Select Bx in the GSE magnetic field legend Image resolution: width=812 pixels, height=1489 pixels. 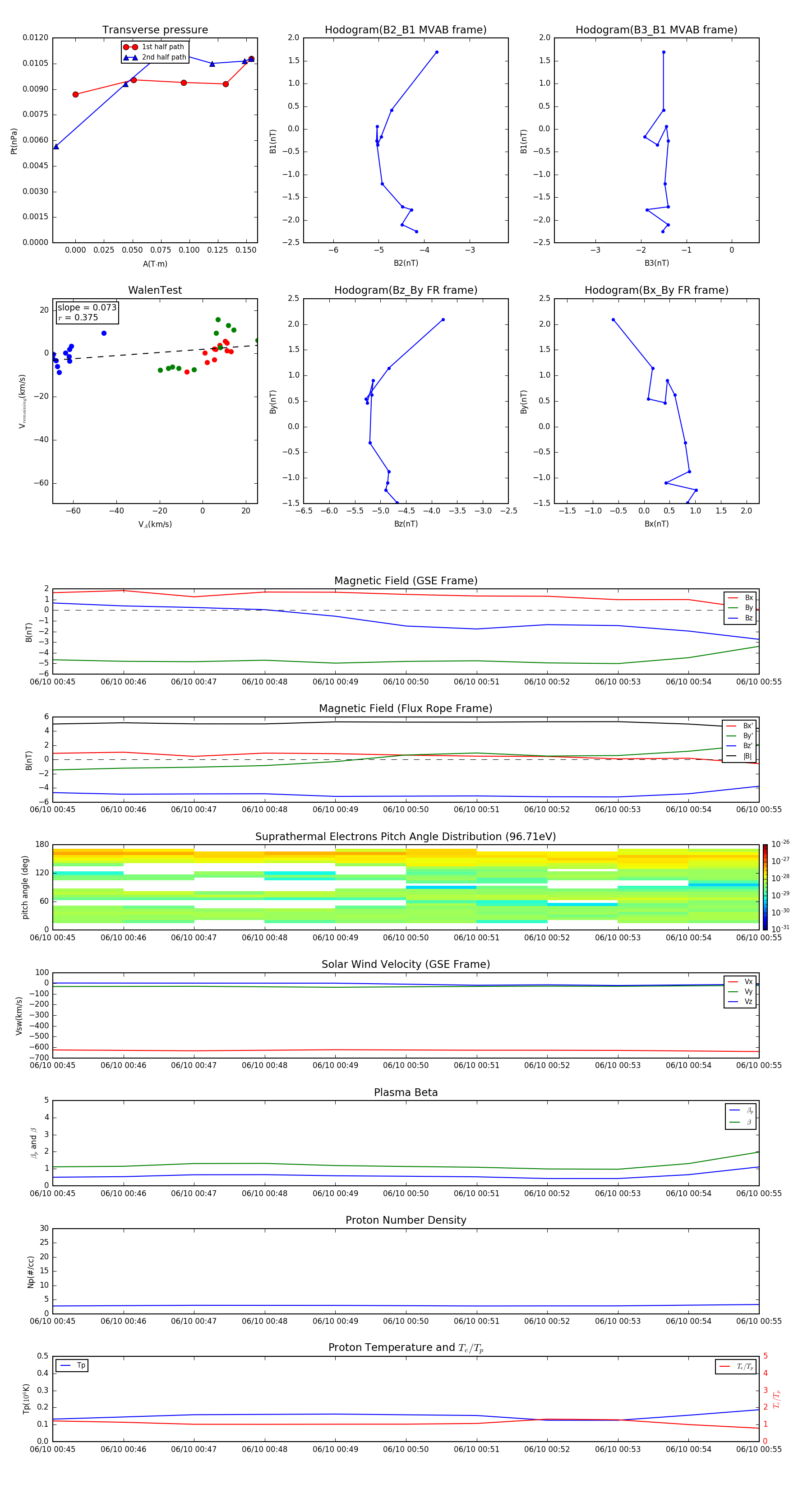pos(741,598)
